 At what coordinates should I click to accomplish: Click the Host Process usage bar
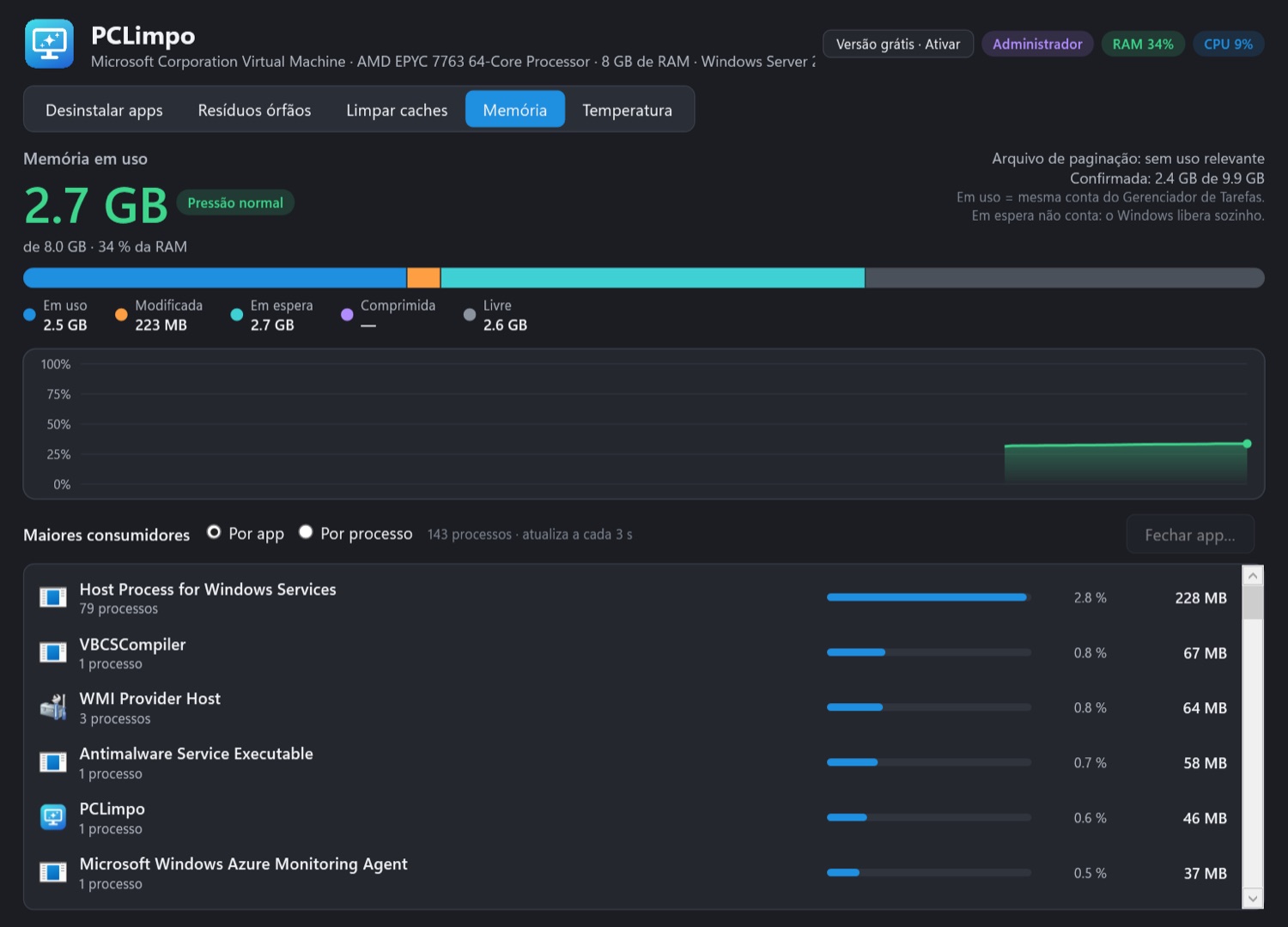coord(929,597)
